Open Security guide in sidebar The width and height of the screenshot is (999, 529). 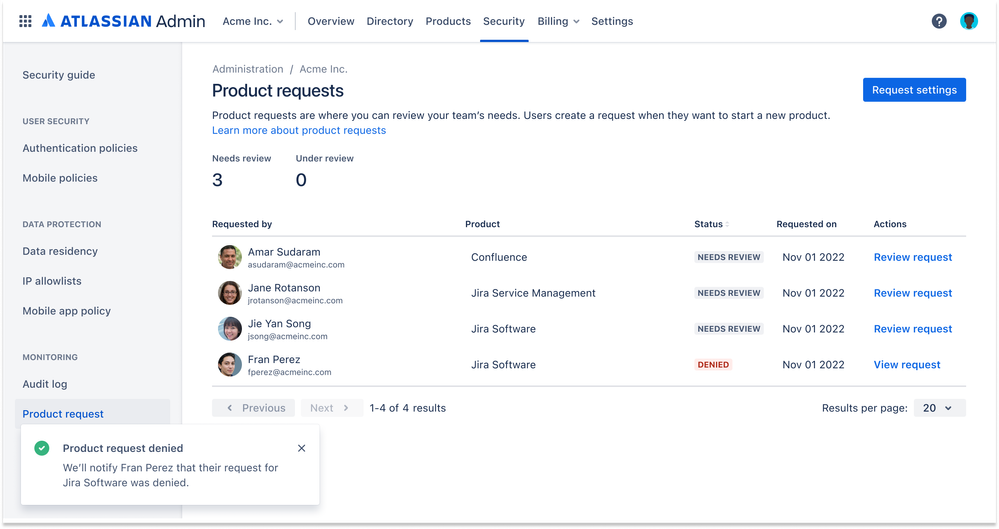(x=59, y=75)
